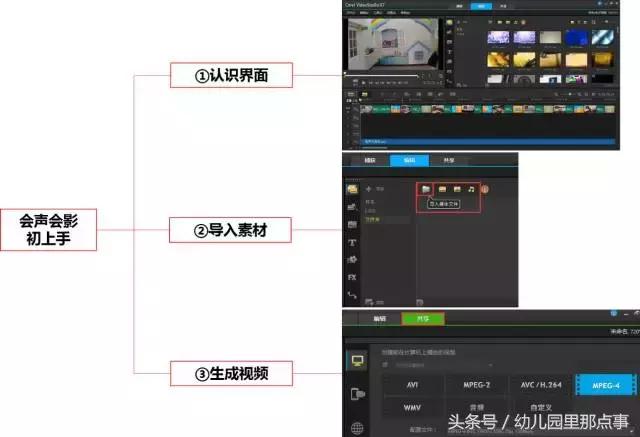This screenshot has width=640, height=437.
Task: Choose the 音频 audio format button
Action: (476, 408)
